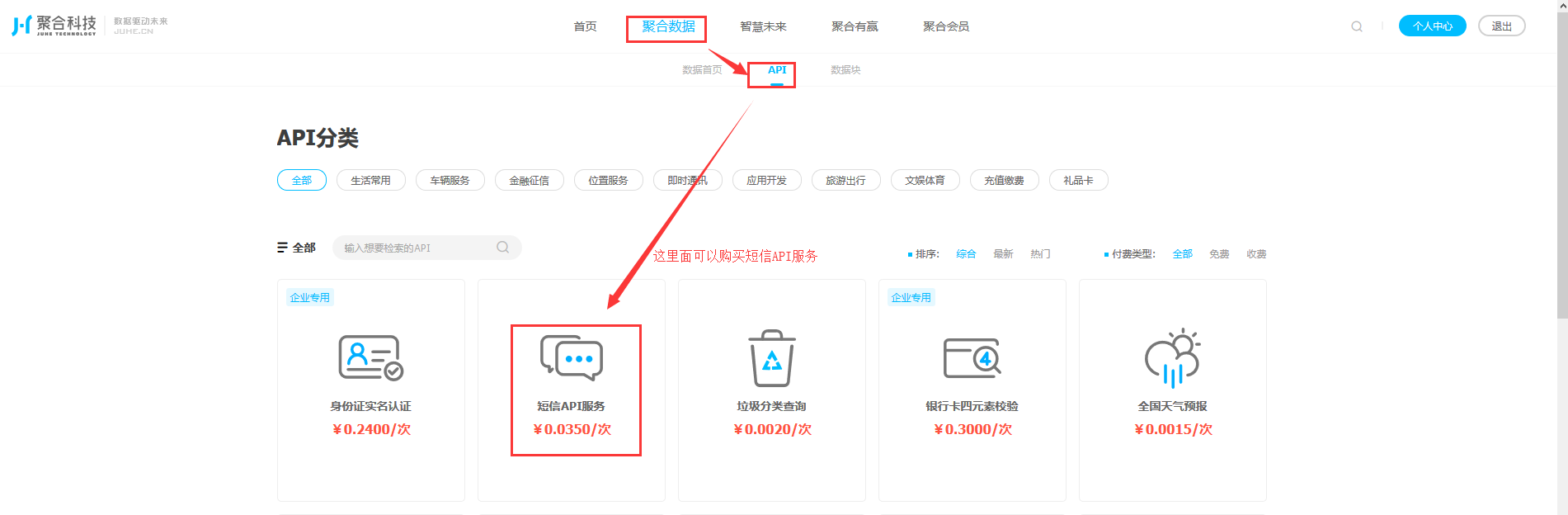Click 企业专用 tag on ID verification card

tap(310, 298)
